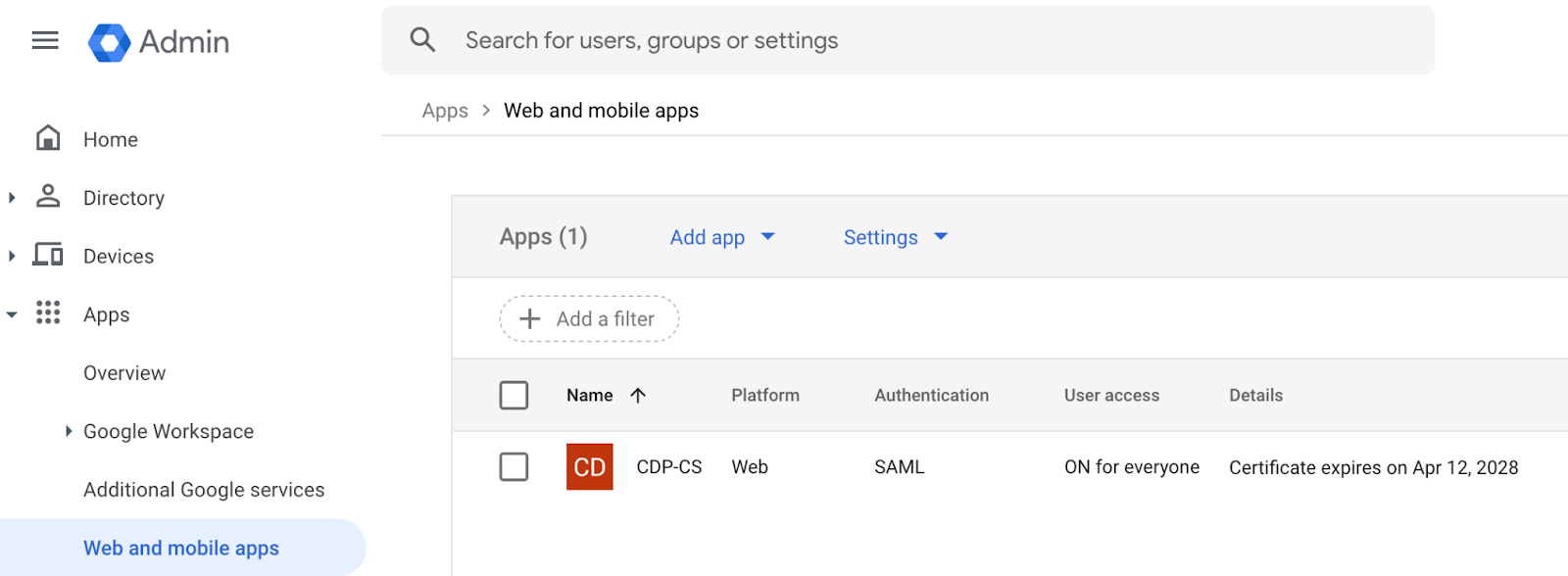Image resolution: width=1568 pixels, height=576 pixels.
Task: Sort by the Name column header
Action: 590,395
